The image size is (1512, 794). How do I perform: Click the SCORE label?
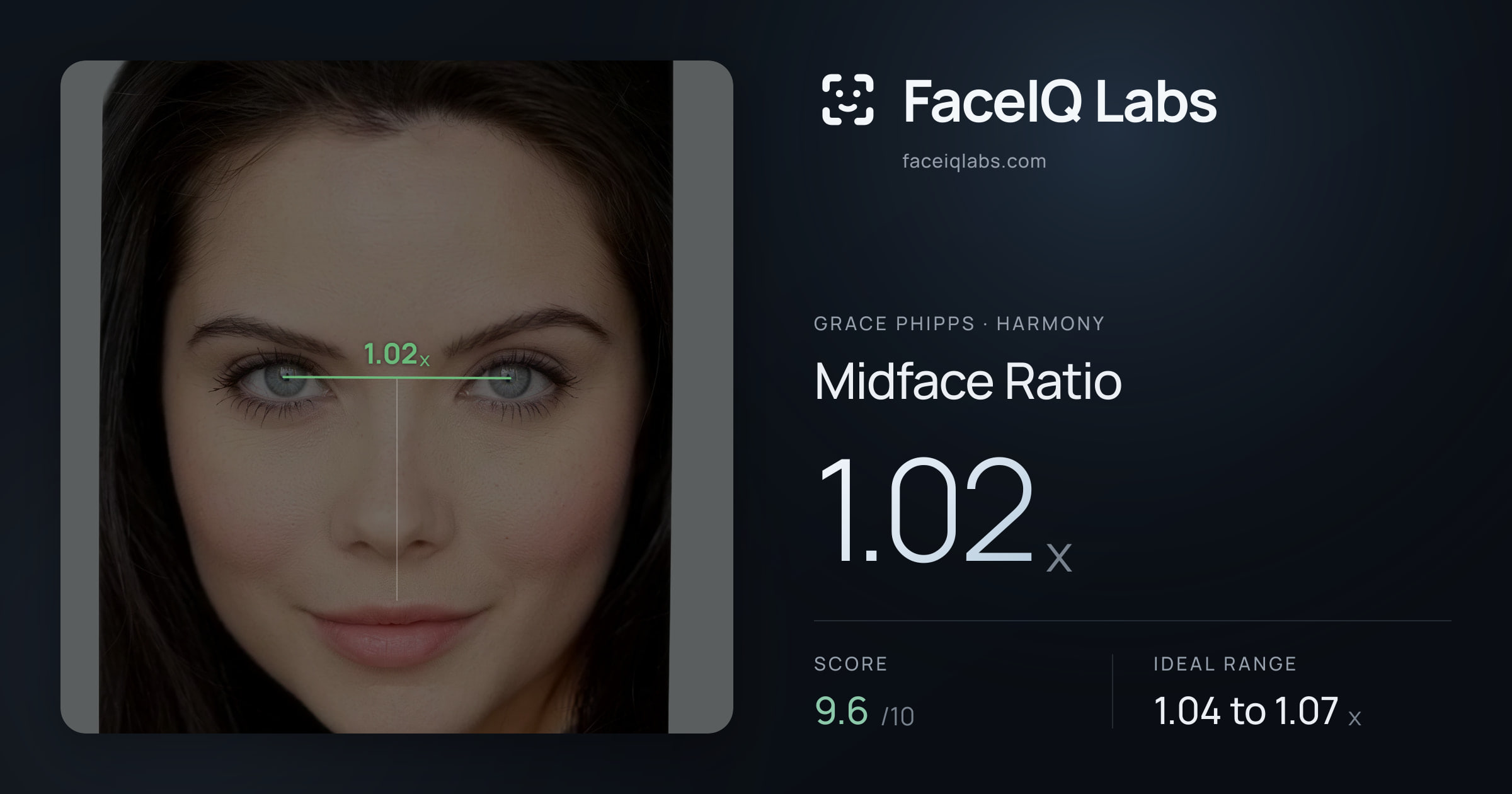coord(850,664)
